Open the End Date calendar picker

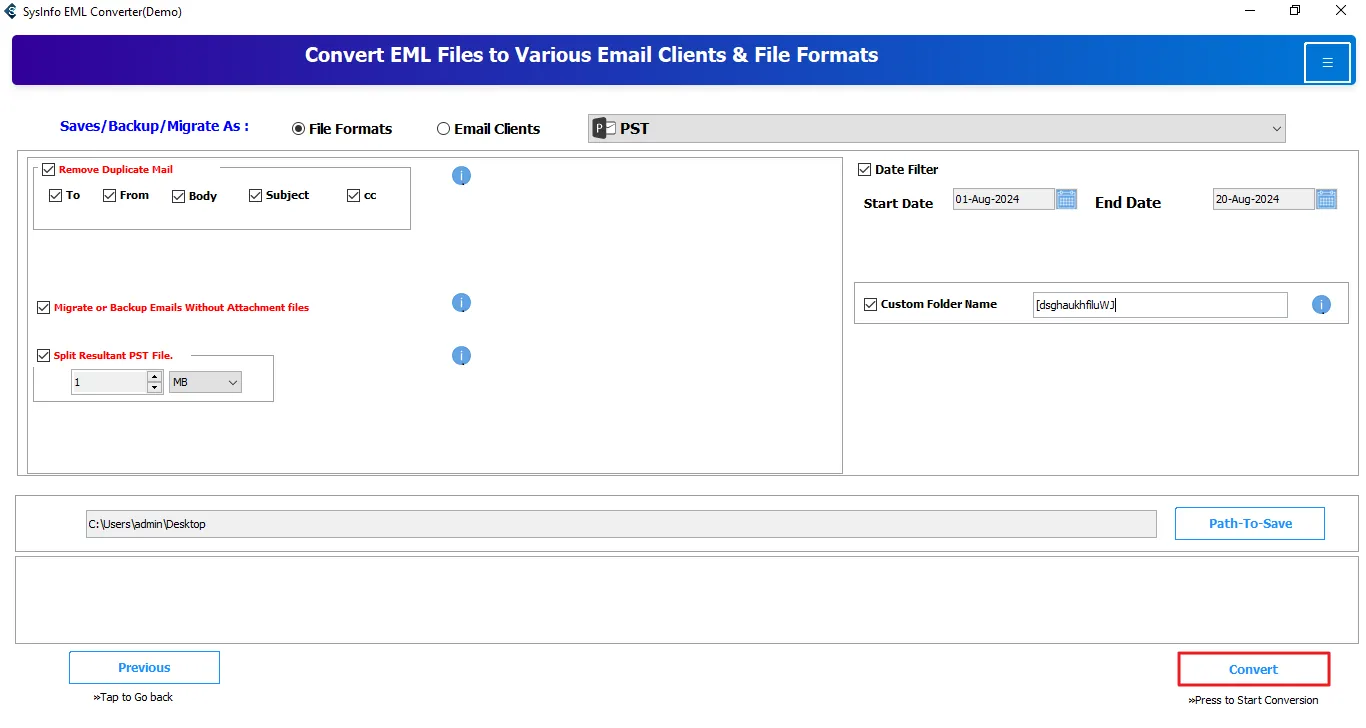(x=1327, y=199)
